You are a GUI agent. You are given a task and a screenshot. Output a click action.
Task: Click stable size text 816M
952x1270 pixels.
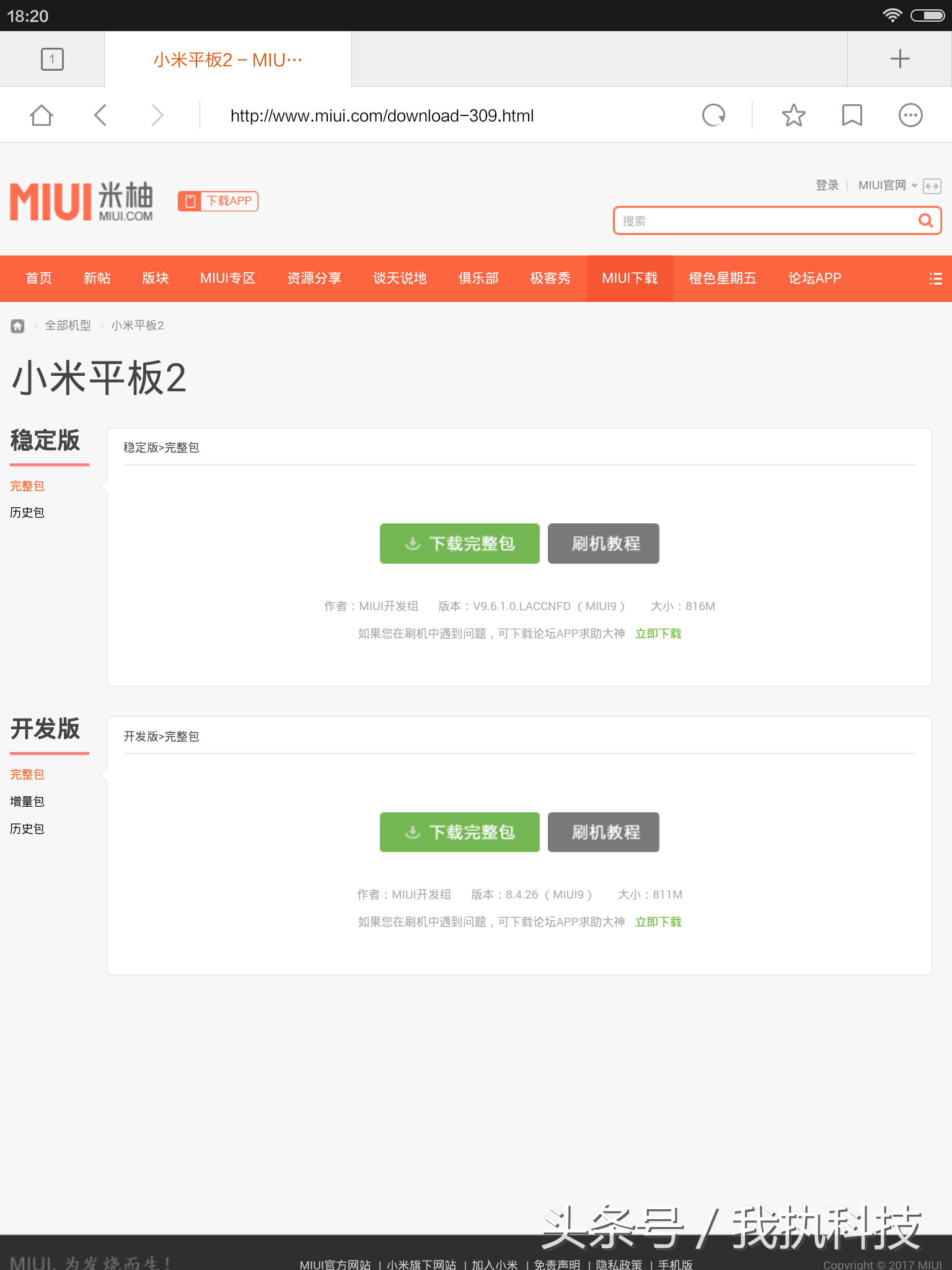700,606
